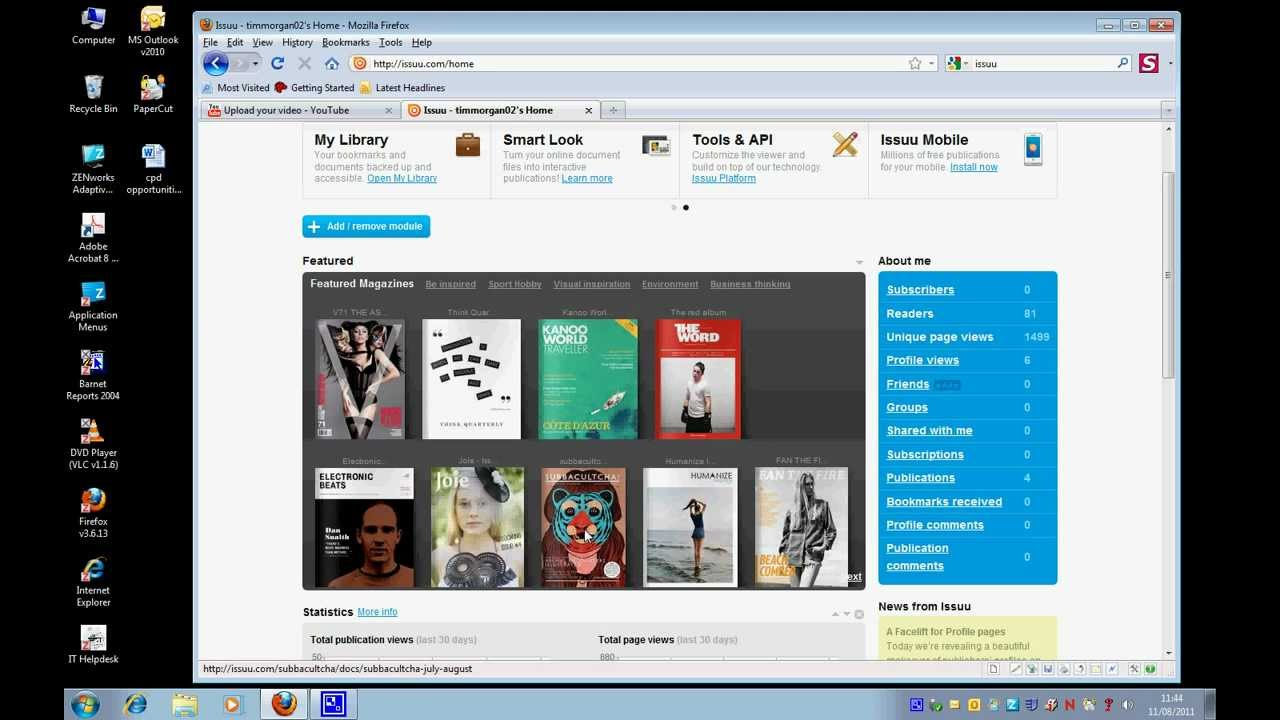Open new tab plus button

click(613, 110)
